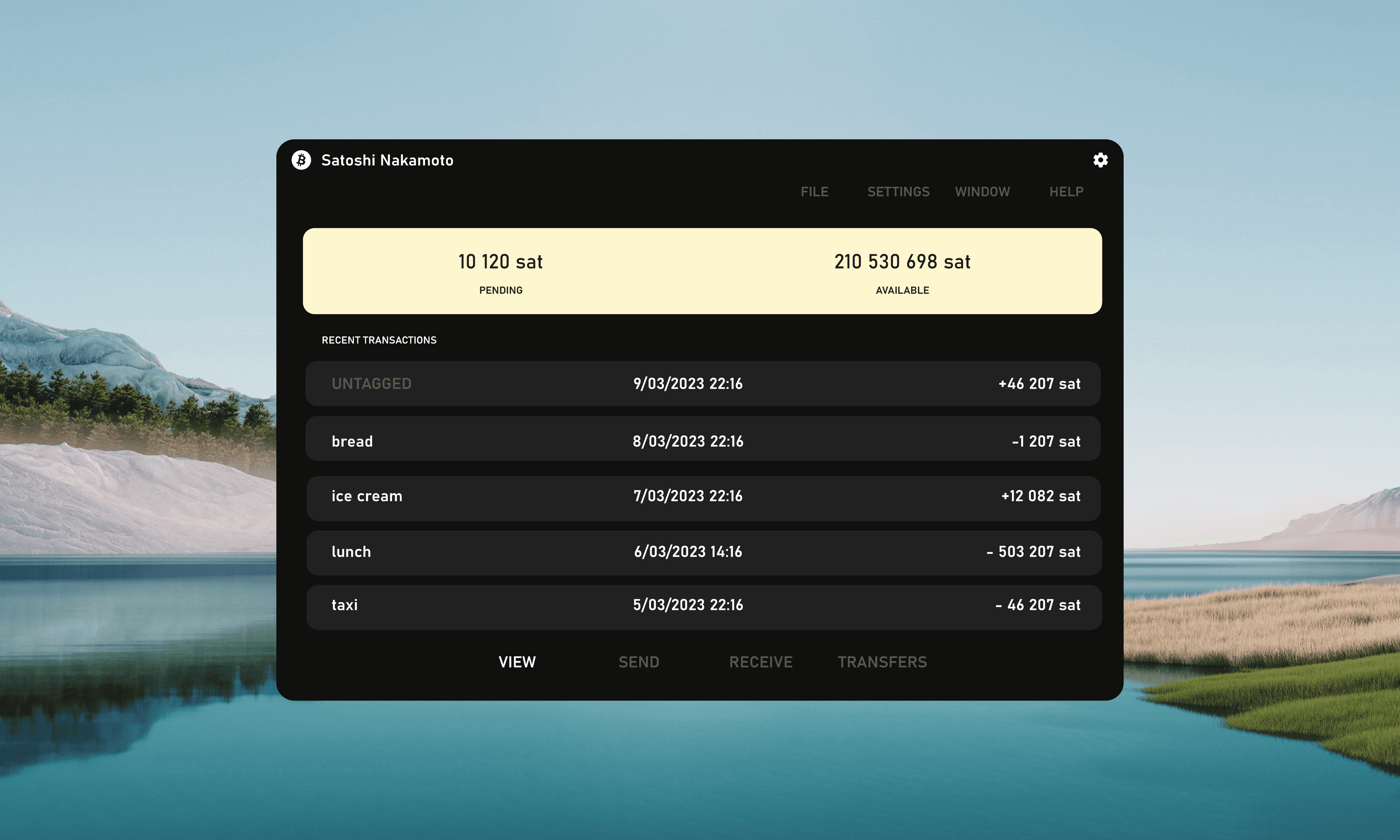Click the PENDING balance amount
This screenshot has height=840, width=1400.
pyautogui.click(x=500, y=261)
